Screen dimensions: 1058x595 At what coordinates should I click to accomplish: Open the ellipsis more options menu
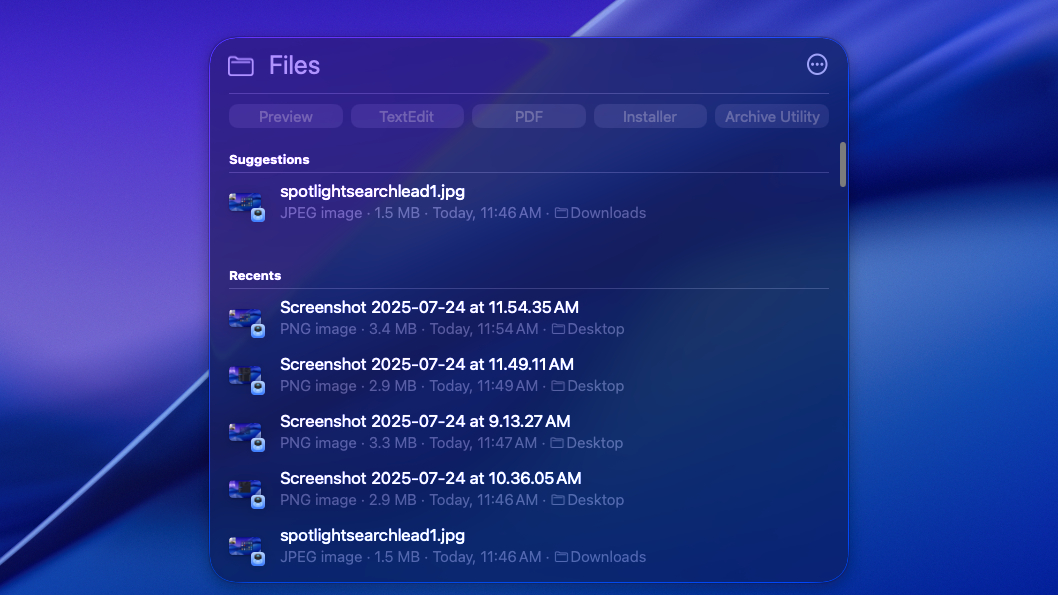(817, 65)
